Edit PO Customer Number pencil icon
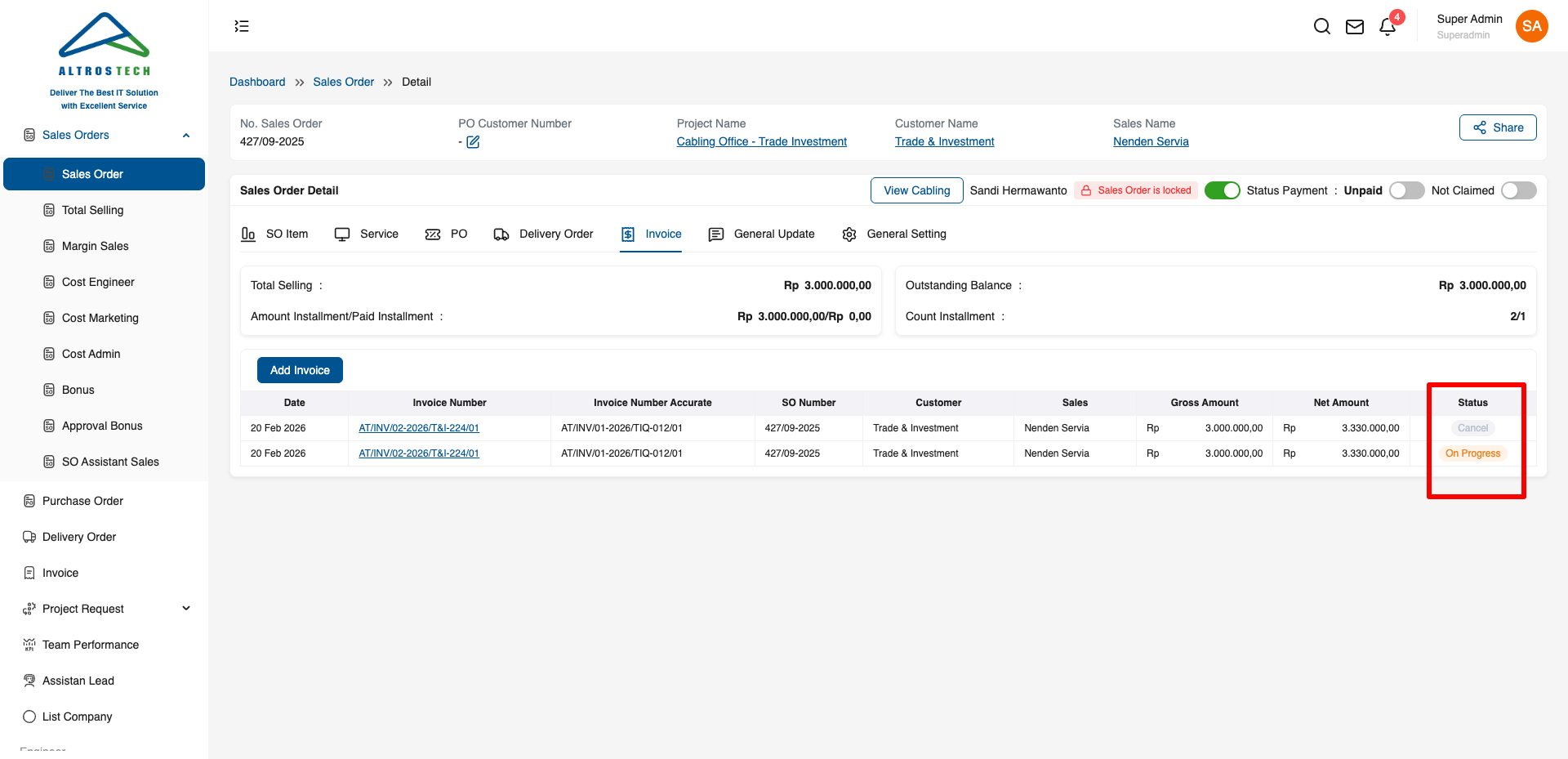1568x759 pixels. tap(473, 142)
